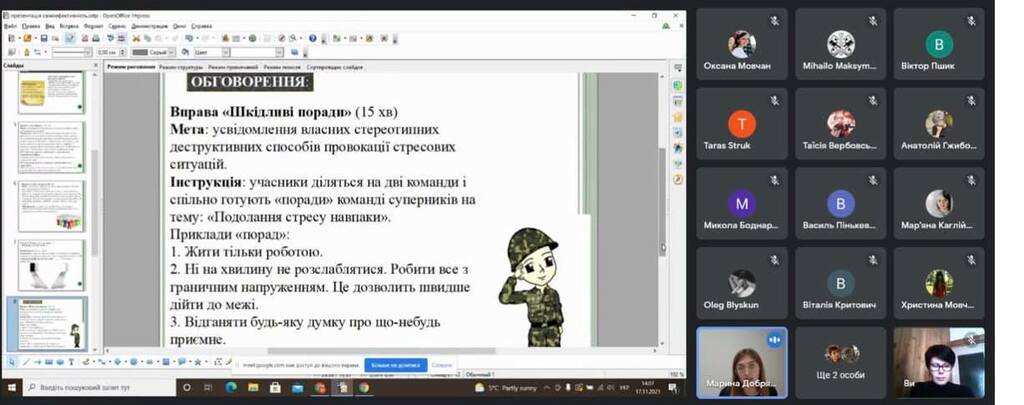Open the line style dropdown

tap(72, 52)
